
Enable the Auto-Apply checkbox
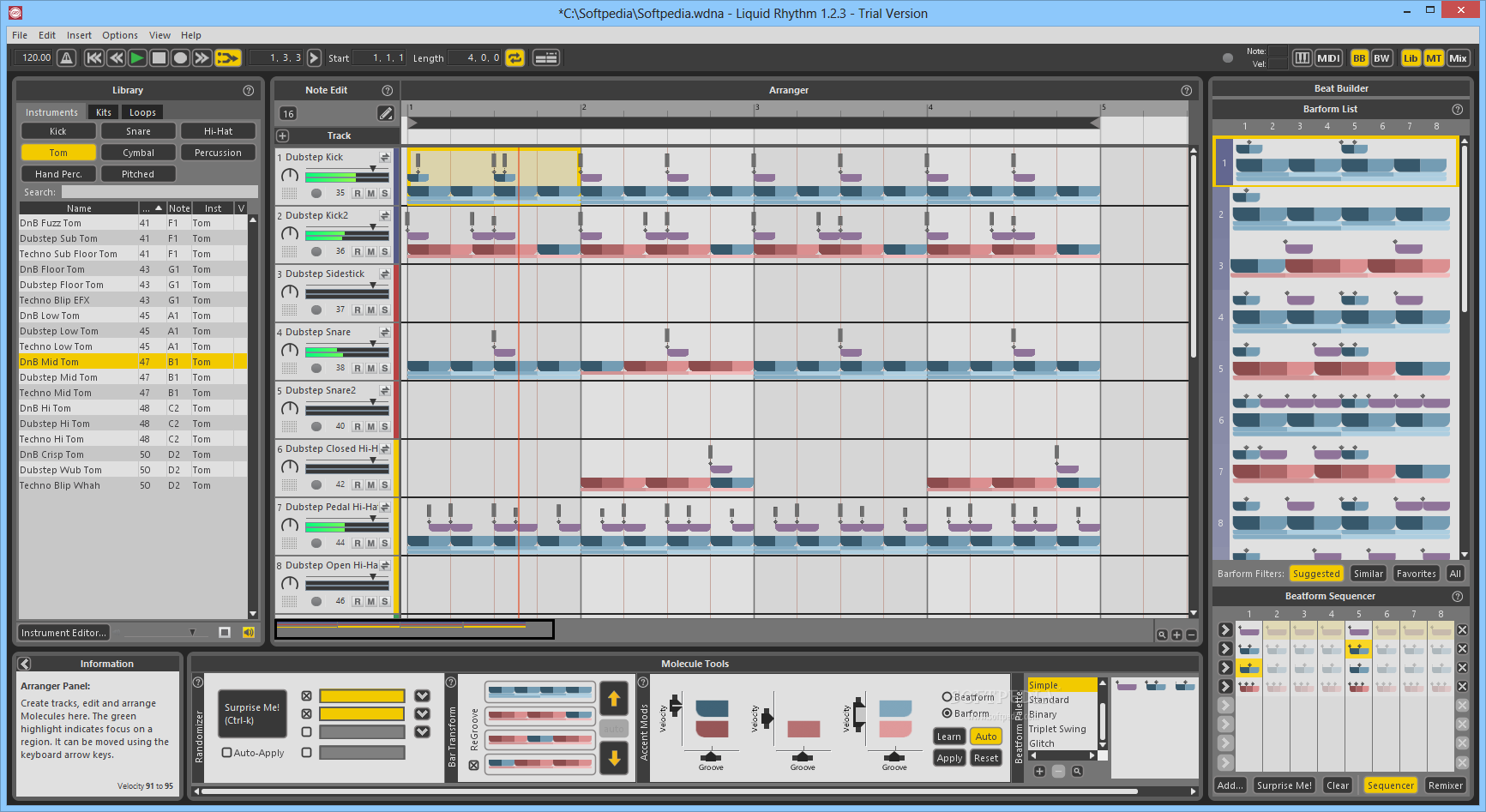[226, 753]
